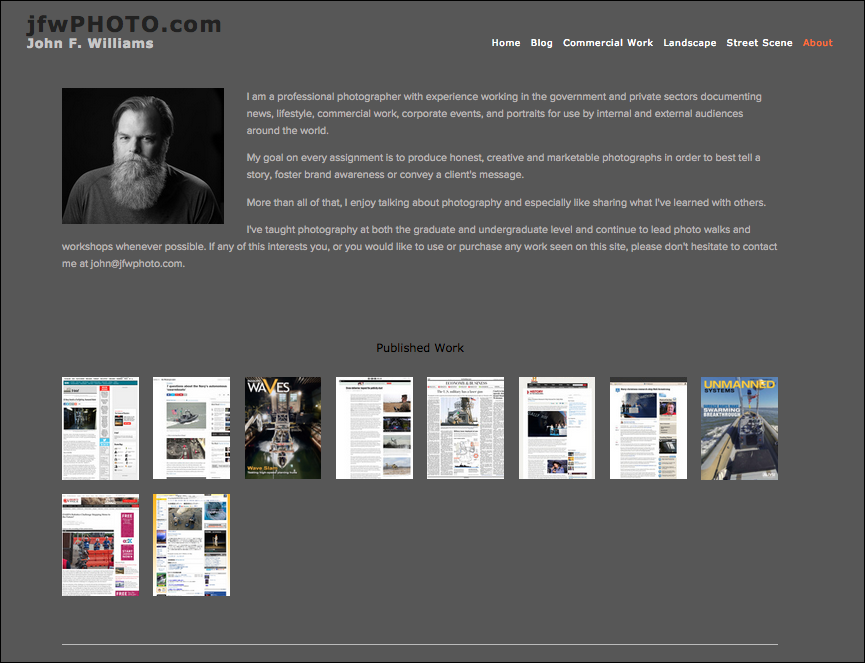Open the article thumbnail with four stacked photos
This screenshot has width=865, height=663.
374,428
